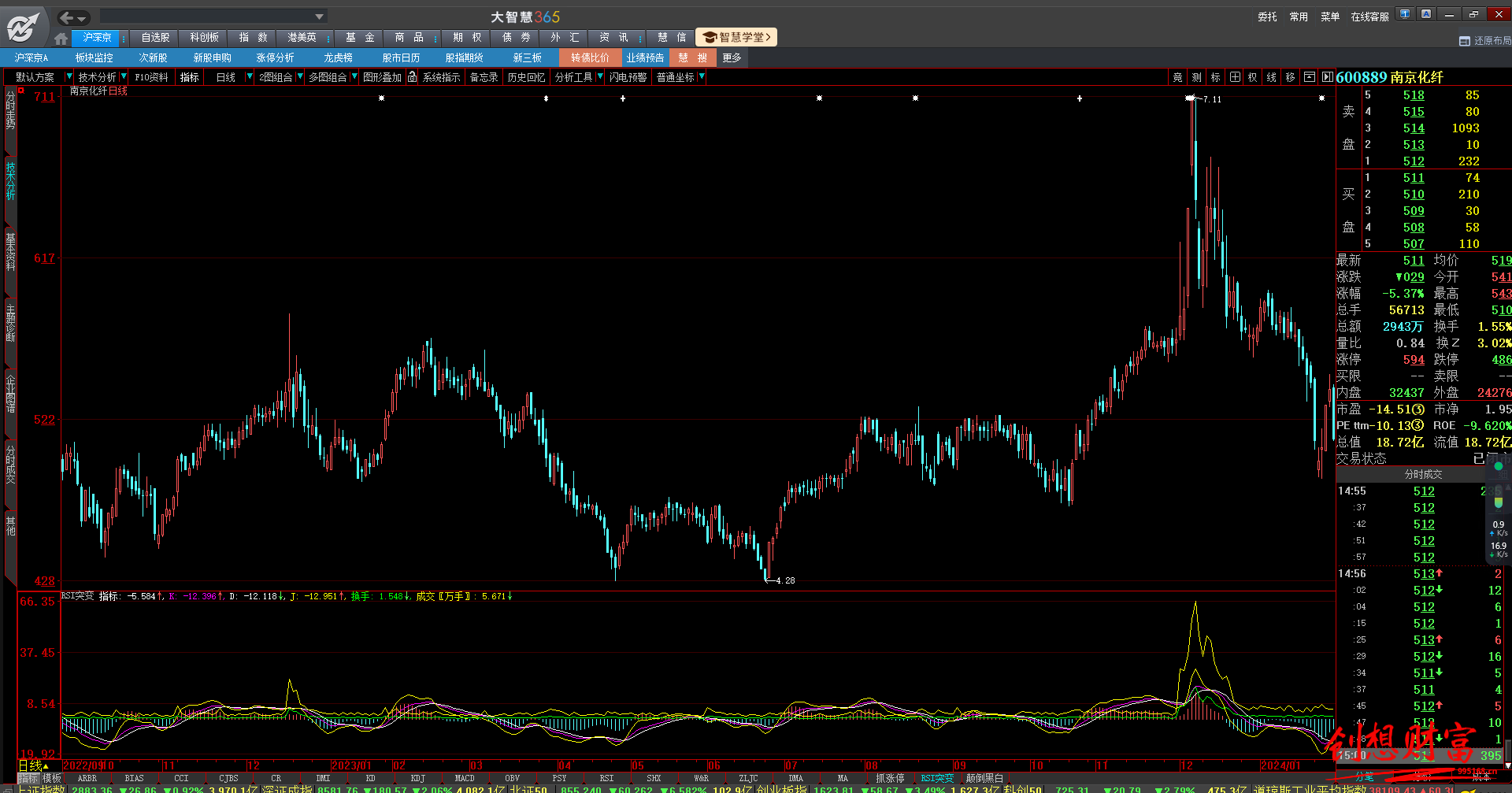
Task: Expand the 多图组合 dropdown arrow
Action: [x=354, y=76]
